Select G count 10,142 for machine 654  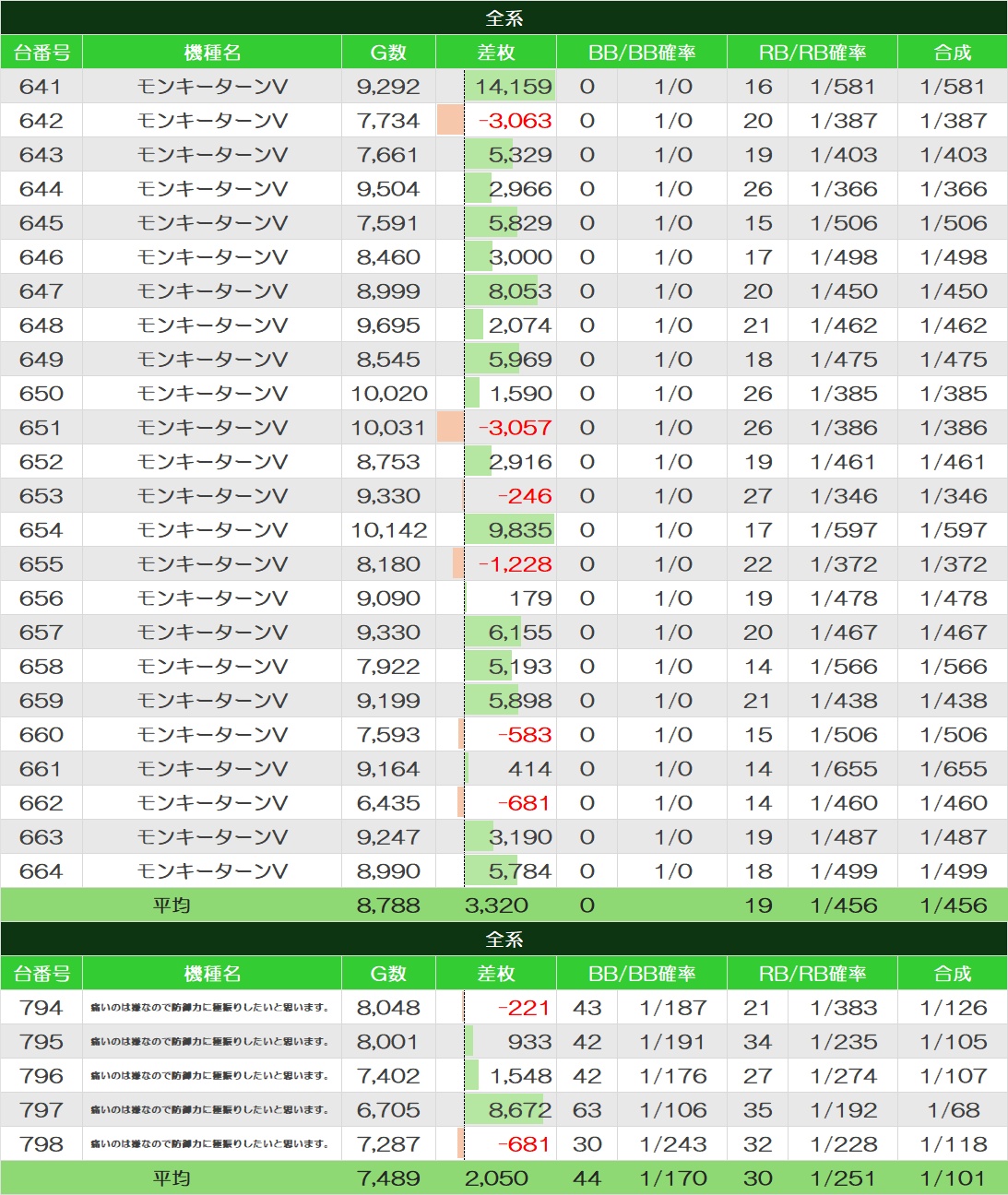click(388, 530)
